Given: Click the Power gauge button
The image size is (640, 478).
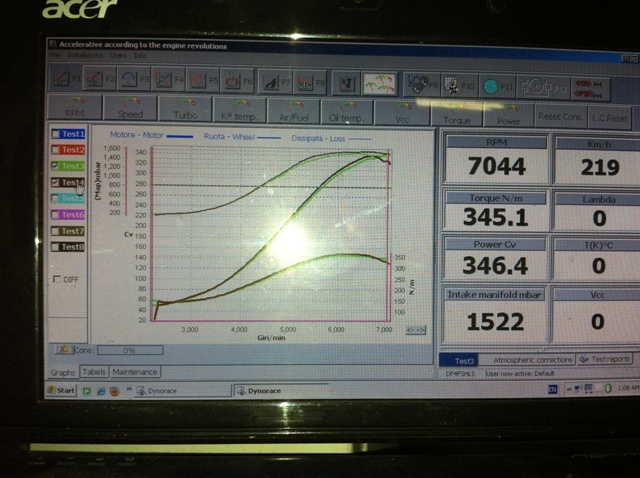Looking at the screenshot, I should [x=508, y=113].
